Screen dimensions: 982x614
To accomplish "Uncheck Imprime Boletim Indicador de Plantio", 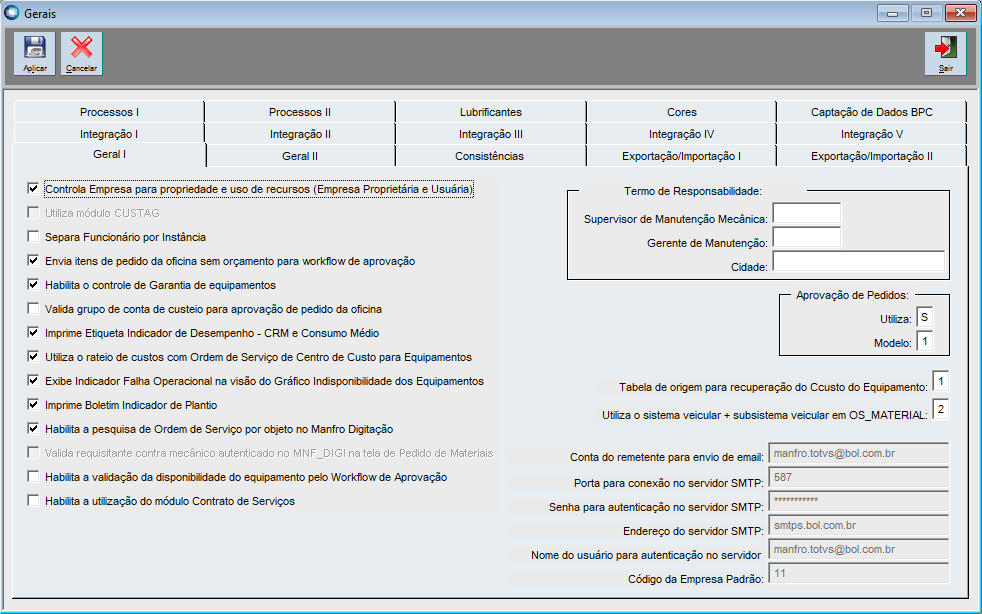I will click(33, 404).
